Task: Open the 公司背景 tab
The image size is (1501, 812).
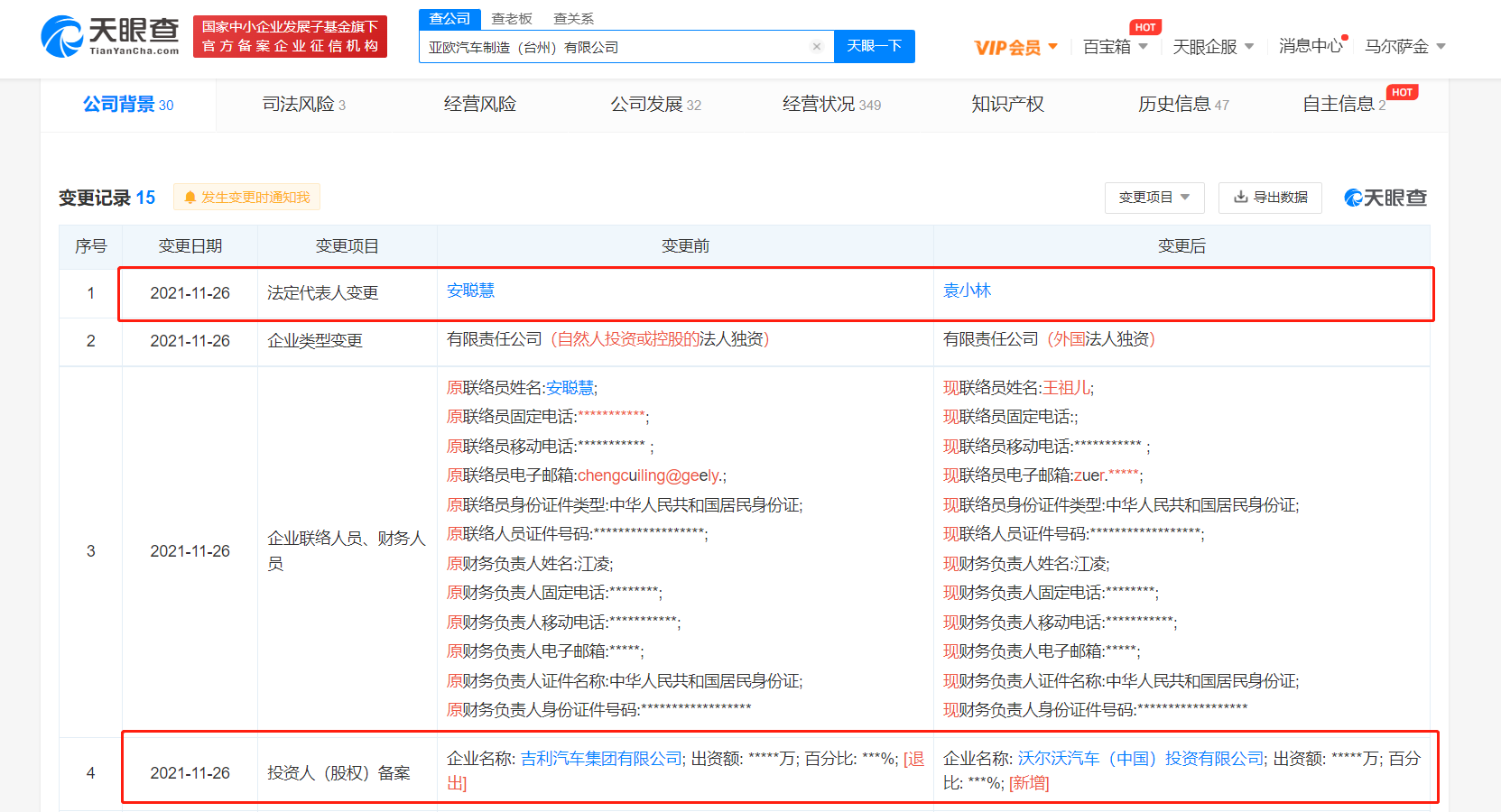Action: (128, 105)
